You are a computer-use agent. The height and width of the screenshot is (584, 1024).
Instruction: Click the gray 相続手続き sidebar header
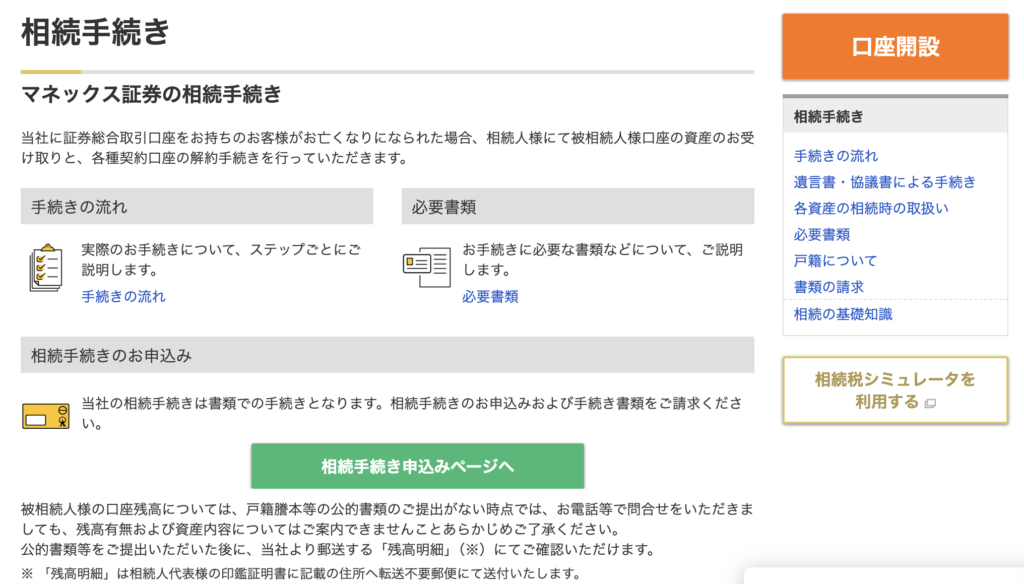point(828,116)
